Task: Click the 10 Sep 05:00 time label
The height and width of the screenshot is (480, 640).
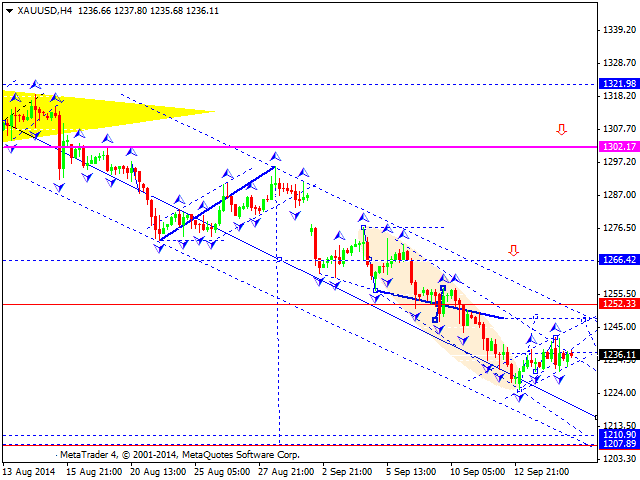Action: coord(478,472)
